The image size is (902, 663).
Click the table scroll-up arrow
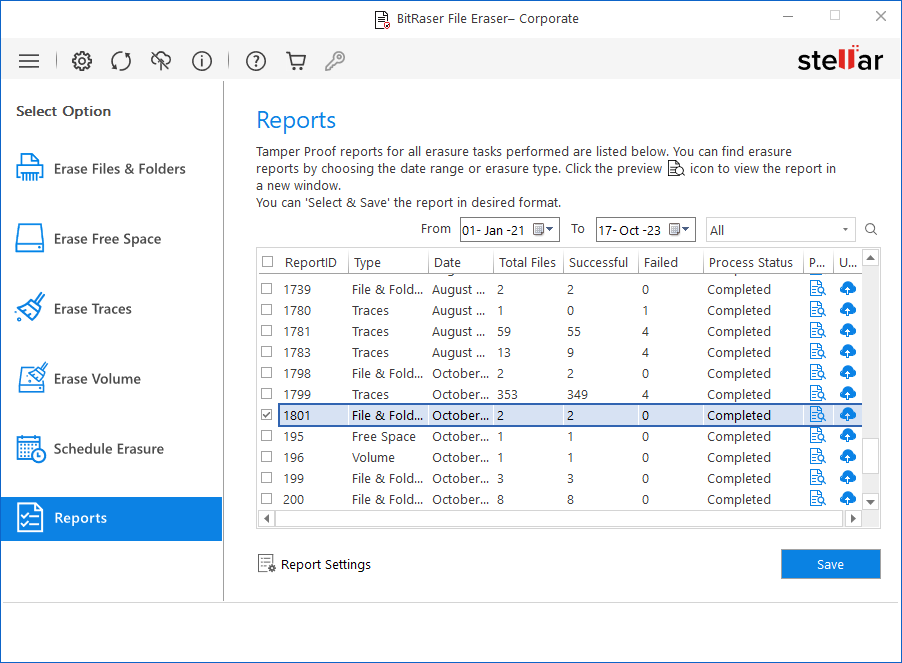pos(870,258)
